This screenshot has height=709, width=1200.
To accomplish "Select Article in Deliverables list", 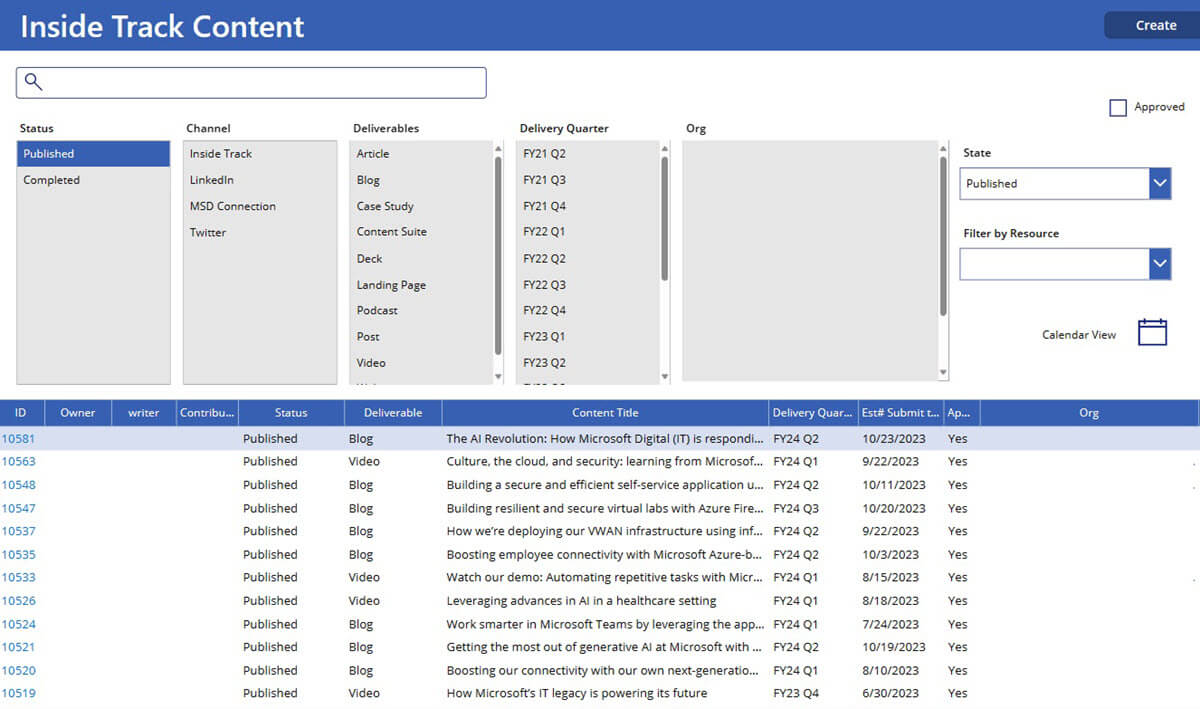I will coord(422,154).
